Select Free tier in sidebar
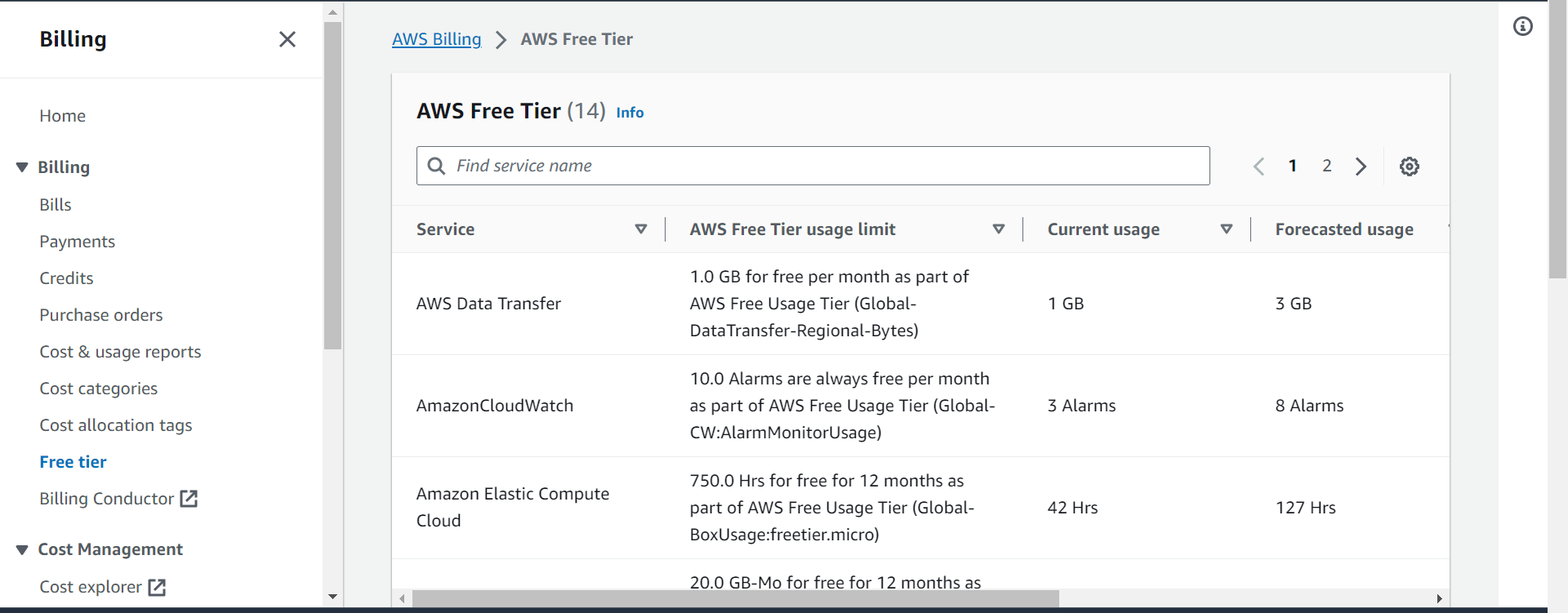The height and width of the screenshot is (613, 1568). tap(73, 462)
